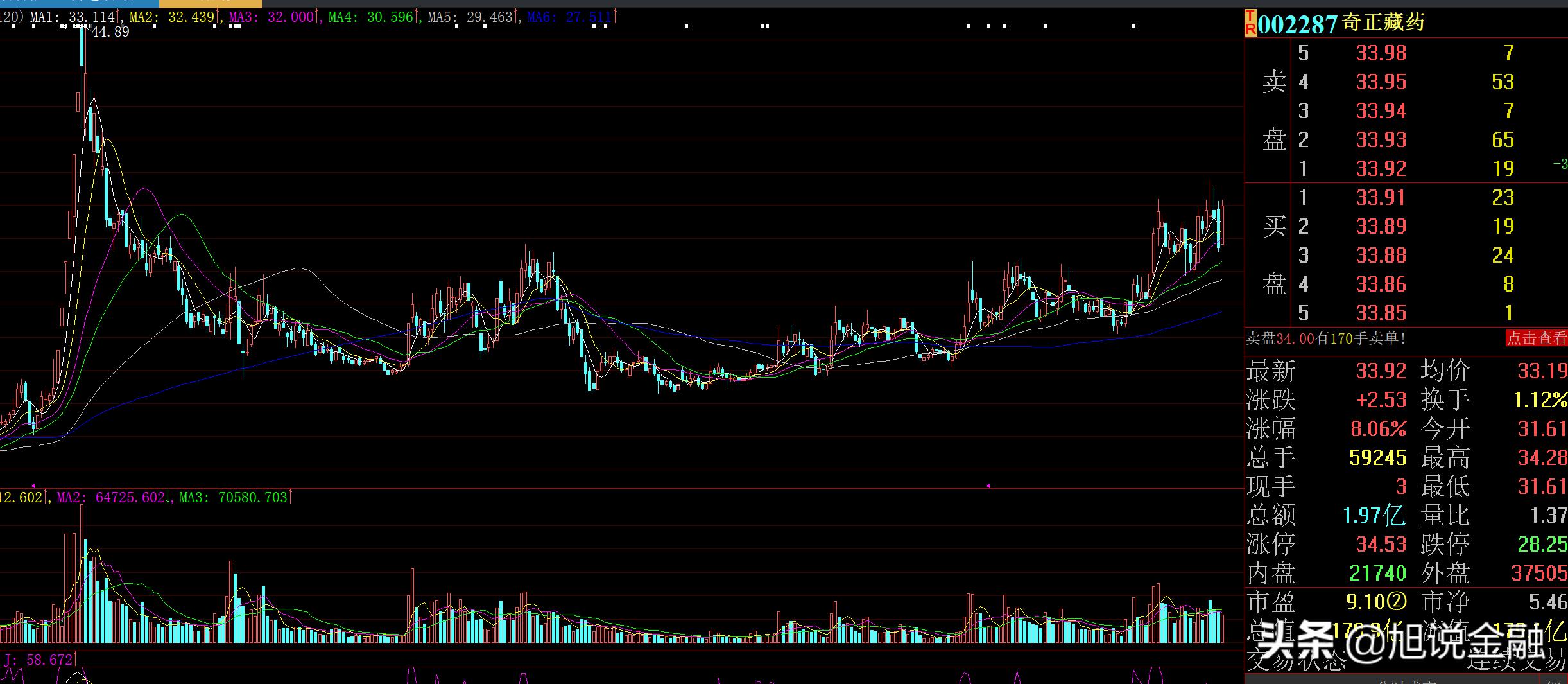Viewport: 1568px width, 684px height.
Task: Click the small magenta arrow marker above volume panel
Action: click(x=33, y=486)
